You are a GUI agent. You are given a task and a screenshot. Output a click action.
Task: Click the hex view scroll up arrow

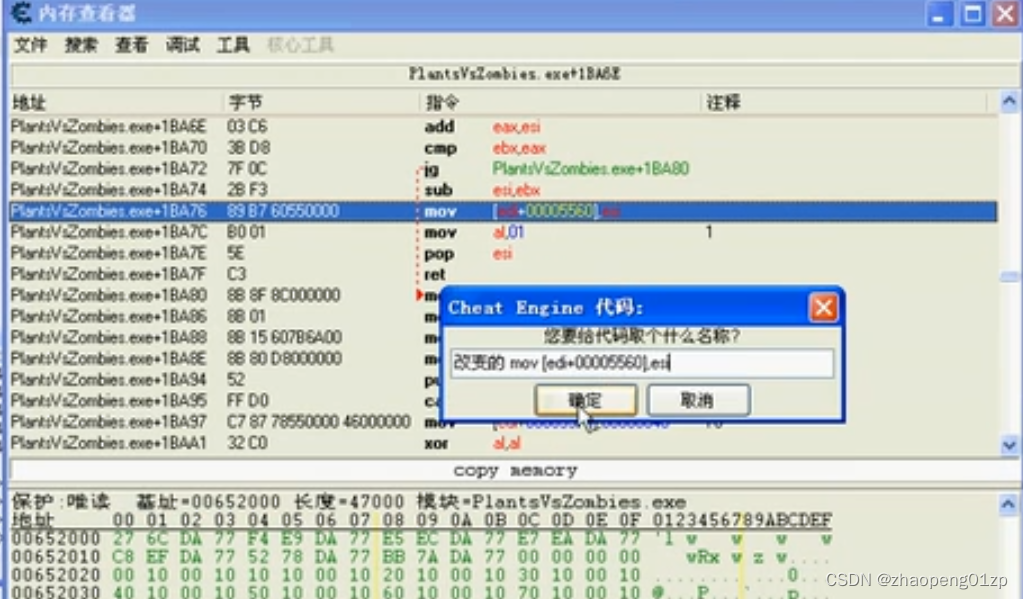(1008, 504)
